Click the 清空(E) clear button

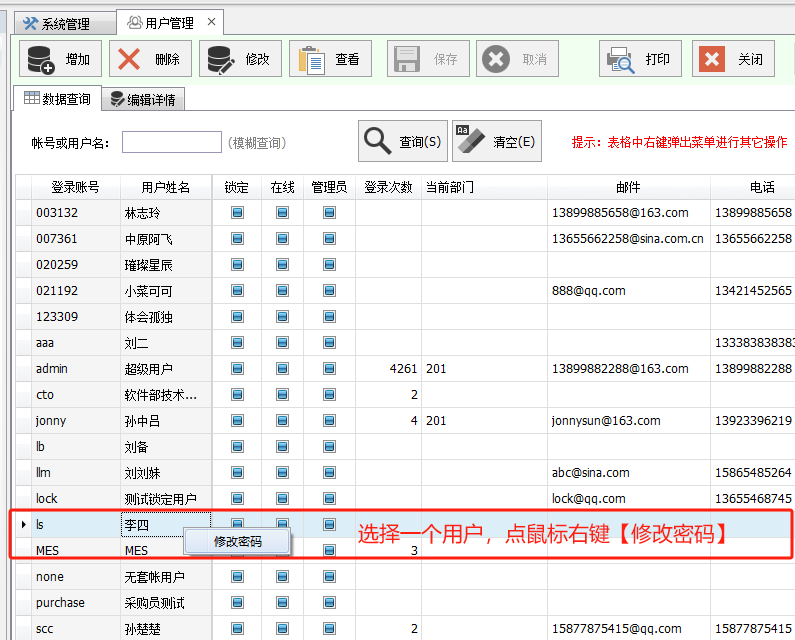(x=497, y=141)
